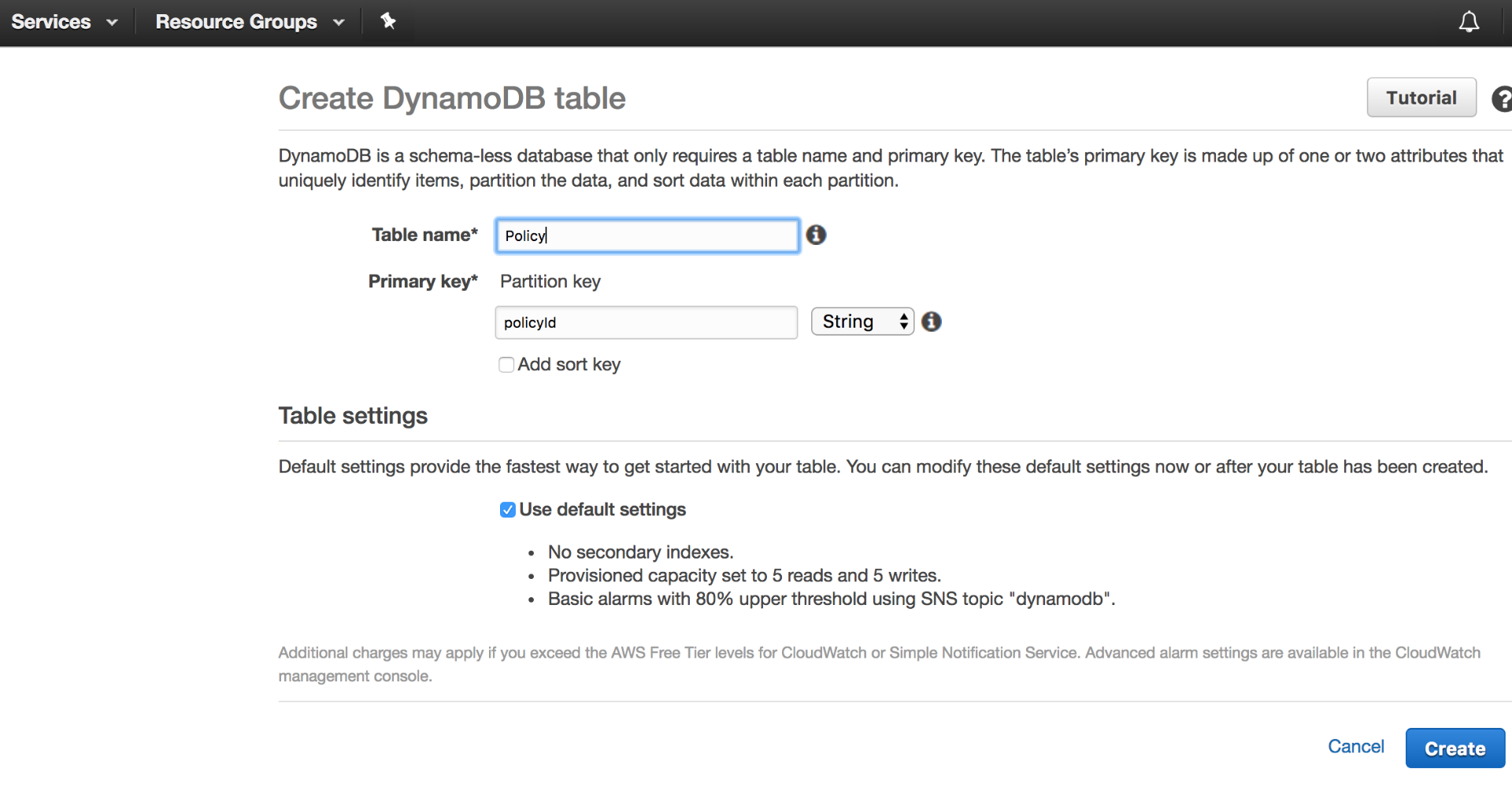
Task: Click the partition key name field
Action: (647, 322)
